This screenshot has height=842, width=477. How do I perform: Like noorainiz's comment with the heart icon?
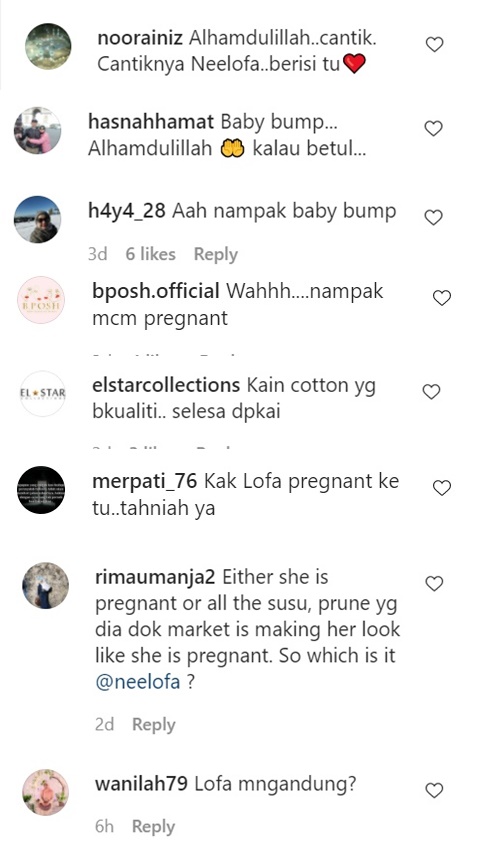coord(434,45)
